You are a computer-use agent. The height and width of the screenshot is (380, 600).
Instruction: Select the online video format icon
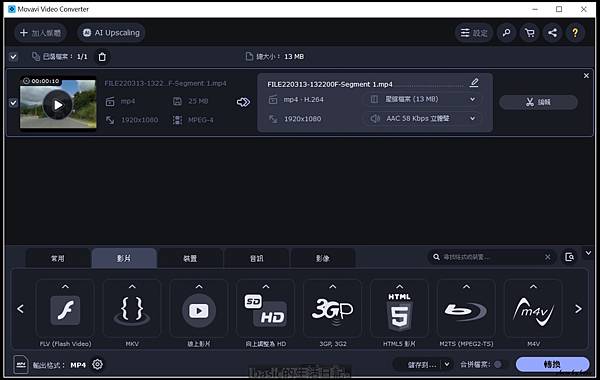(199, 310)
